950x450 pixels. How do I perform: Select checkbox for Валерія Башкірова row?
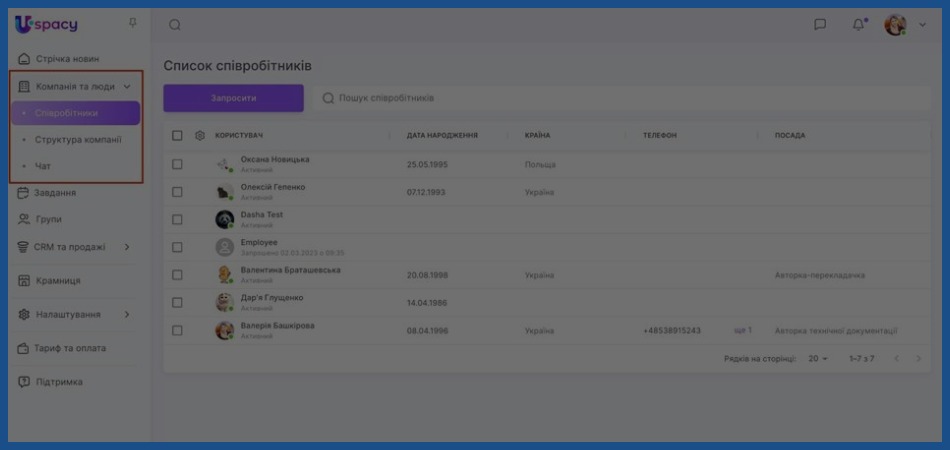(x=177, y=330)
